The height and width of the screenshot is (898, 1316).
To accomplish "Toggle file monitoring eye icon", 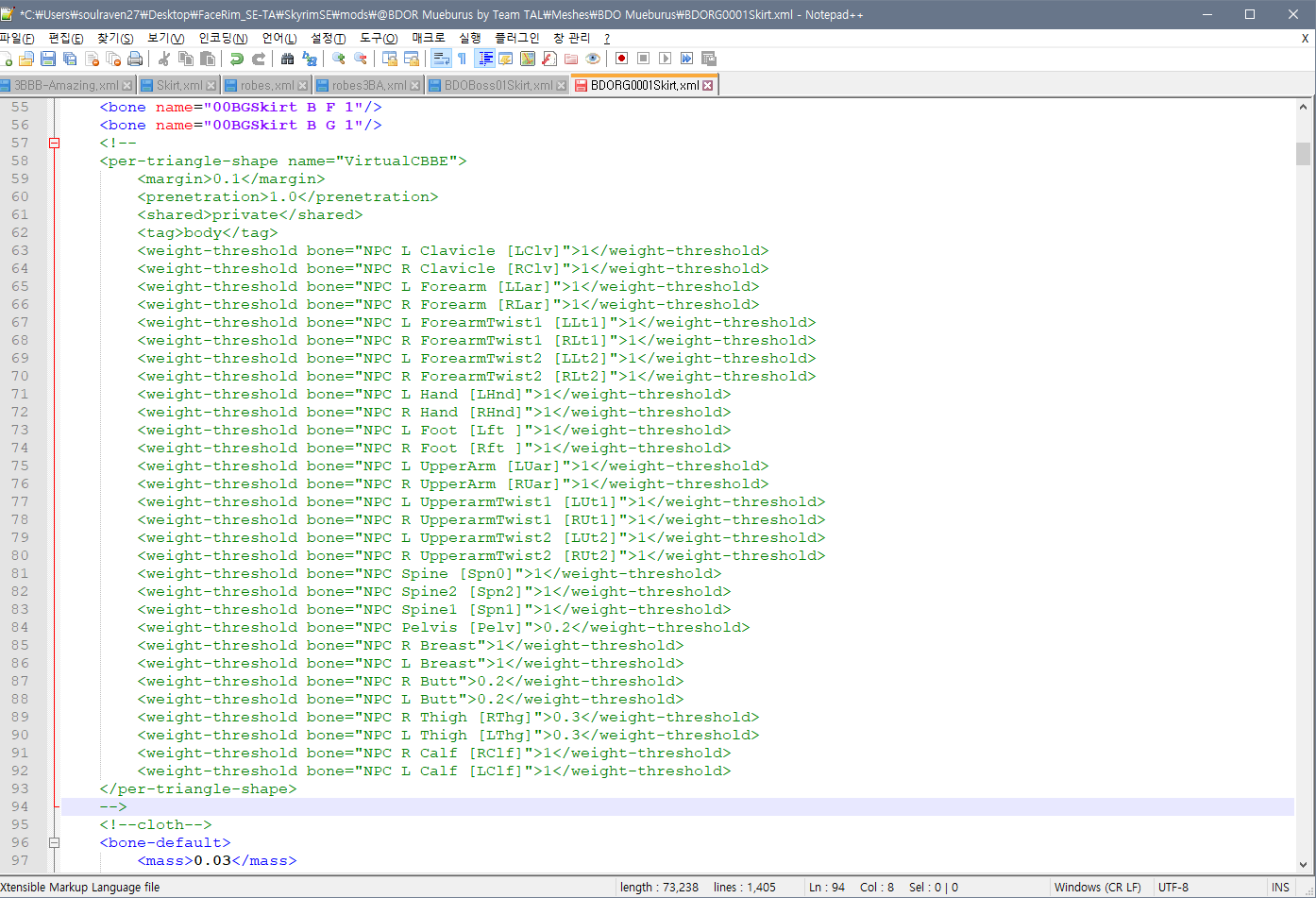I will coord(593,59).
